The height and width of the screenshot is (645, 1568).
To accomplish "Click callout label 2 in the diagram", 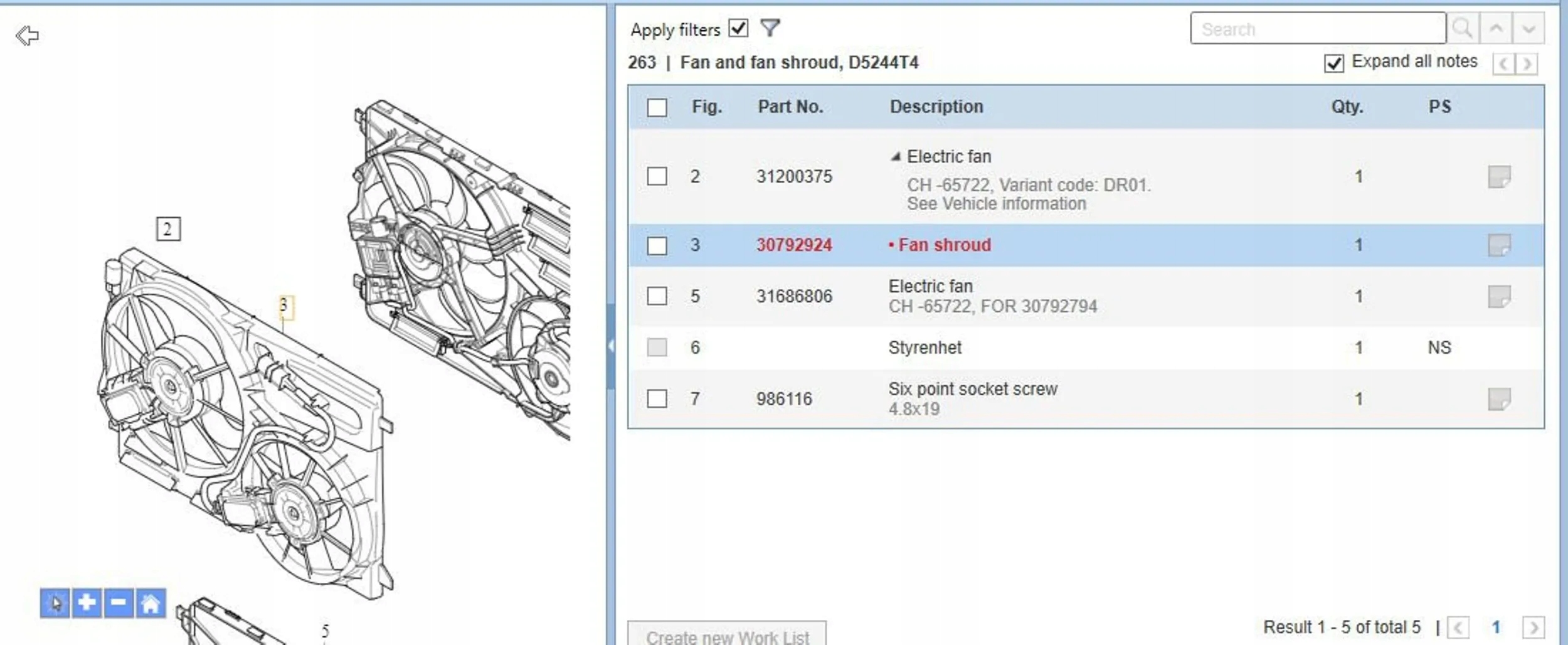I will point(168,229).
